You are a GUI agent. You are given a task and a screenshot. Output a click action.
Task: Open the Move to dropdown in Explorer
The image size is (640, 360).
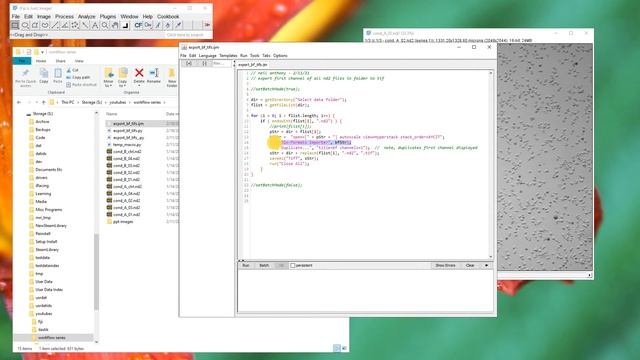[x=109, y=77]
